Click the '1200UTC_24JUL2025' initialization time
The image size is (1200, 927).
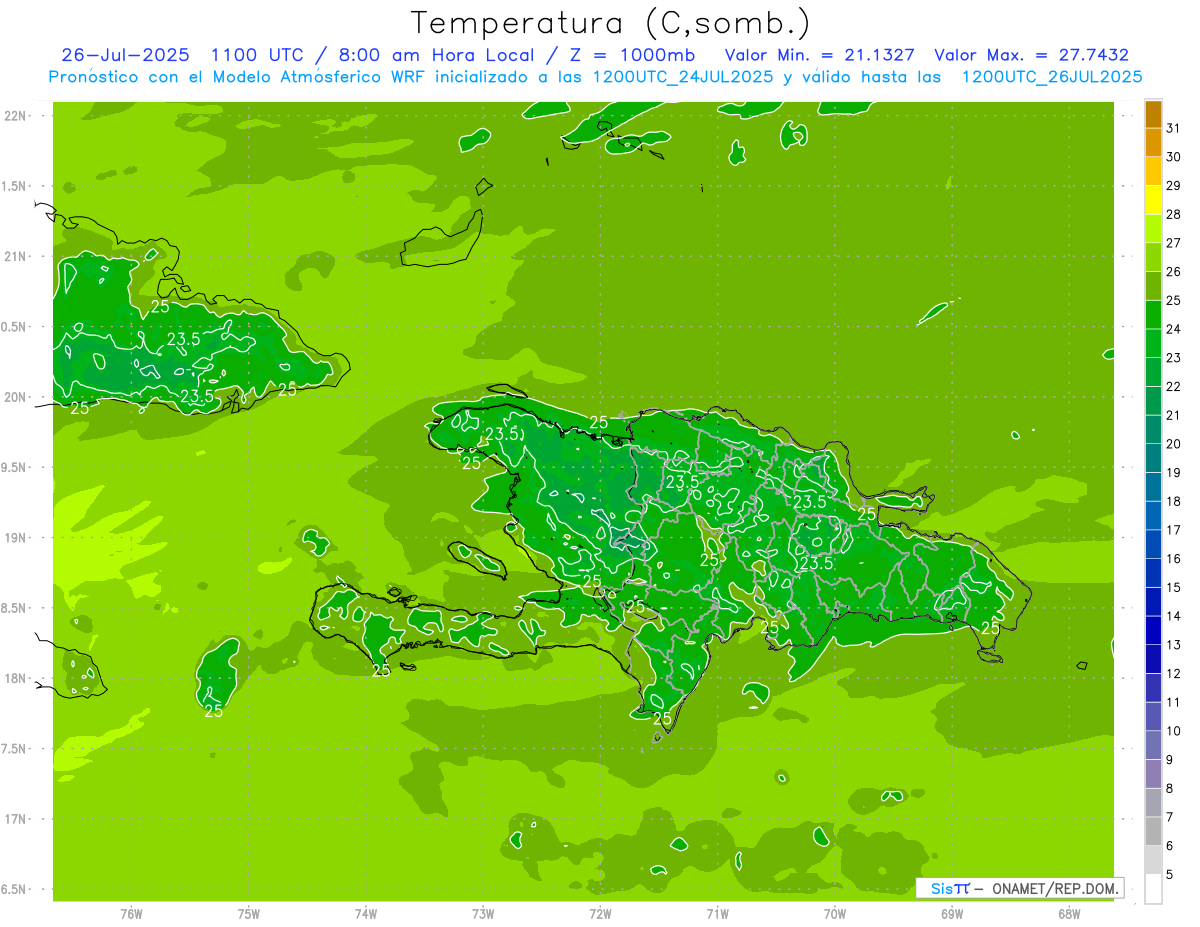tap(683, 77)
